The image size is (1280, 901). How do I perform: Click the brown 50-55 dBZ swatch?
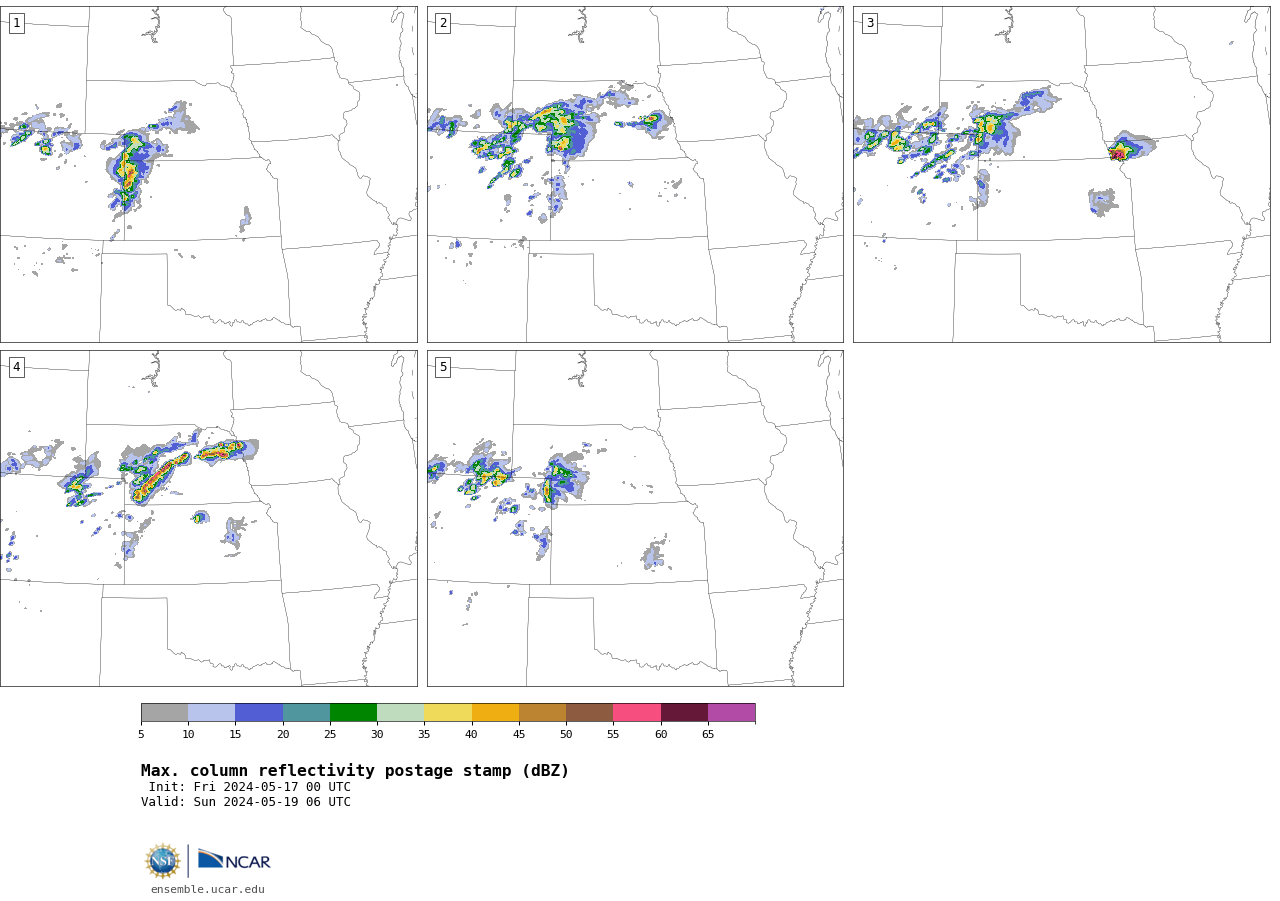click(x=589, y=712)
